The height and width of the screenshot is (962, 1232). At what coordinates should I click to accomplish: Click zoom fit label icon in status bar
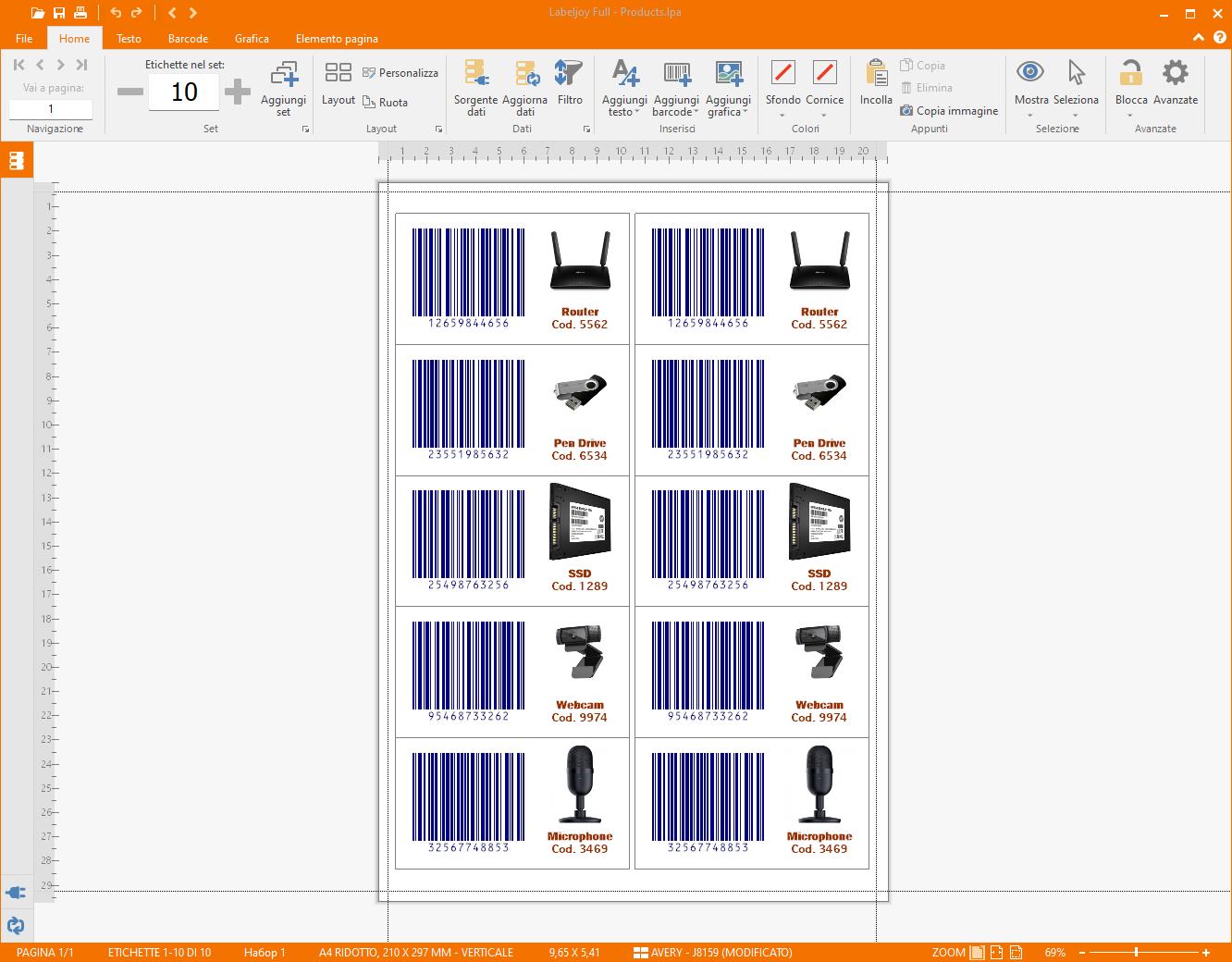1016,953
